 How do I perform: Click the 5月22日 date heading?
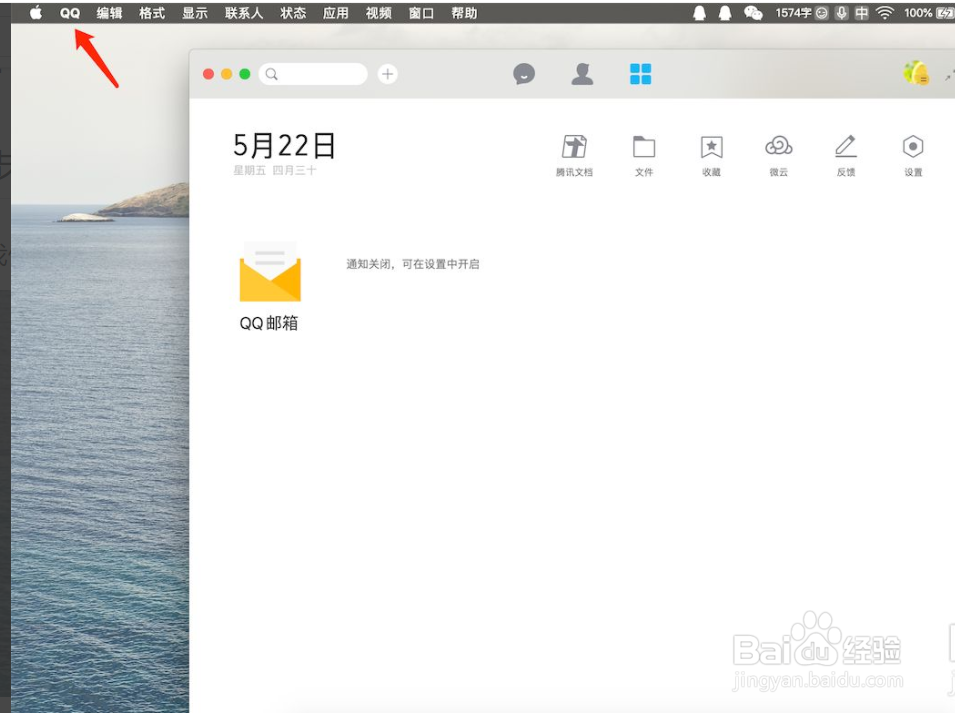coord(284,146)
